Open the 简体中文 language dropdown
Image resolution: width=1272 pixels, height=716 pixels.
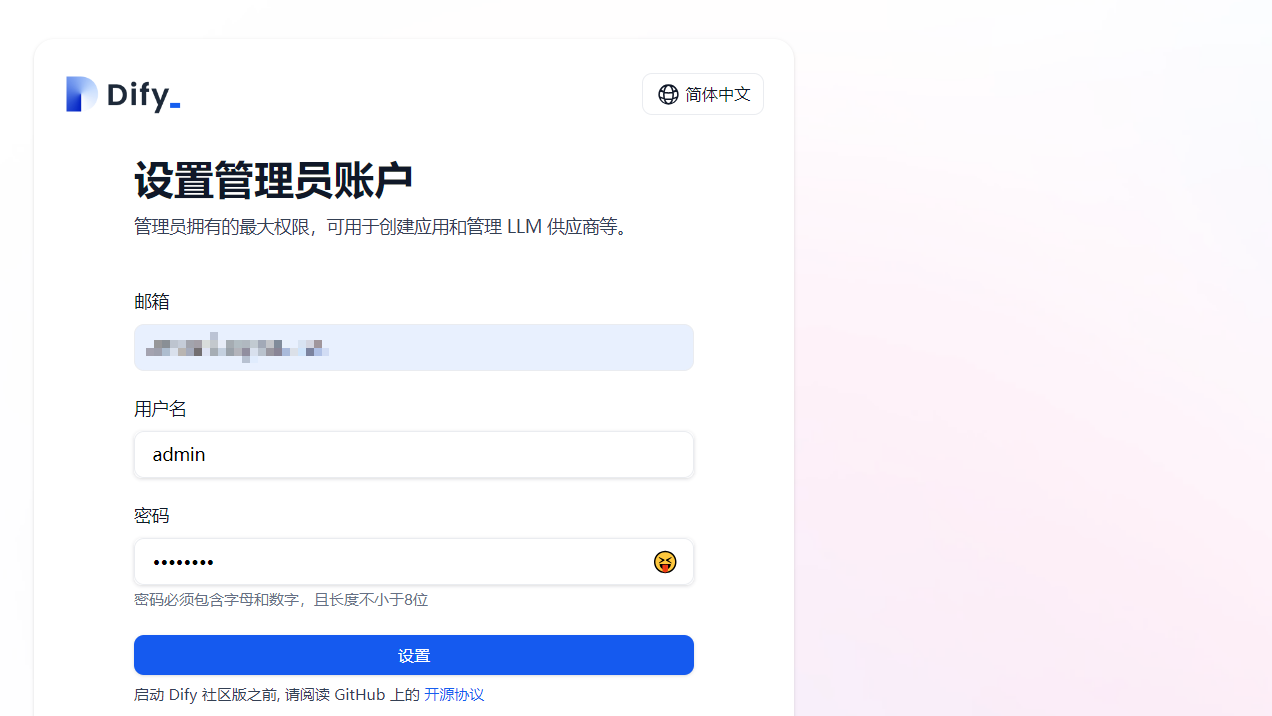point(703,94)
